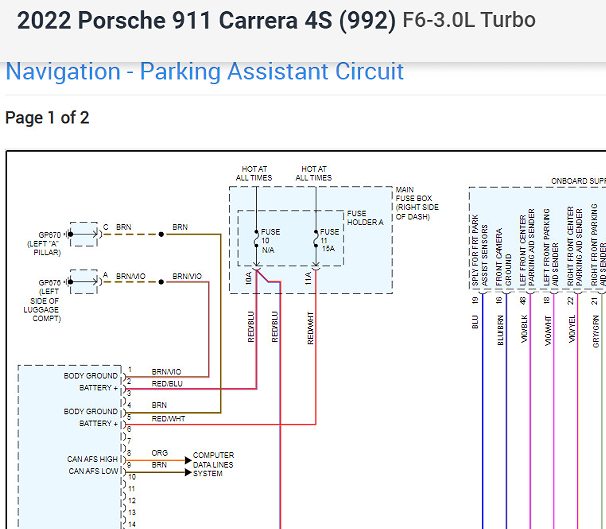The height and width of the screenshot is (529, 606).
Task: Click the VIO/YEL wire label
Action: click(572, 329)
